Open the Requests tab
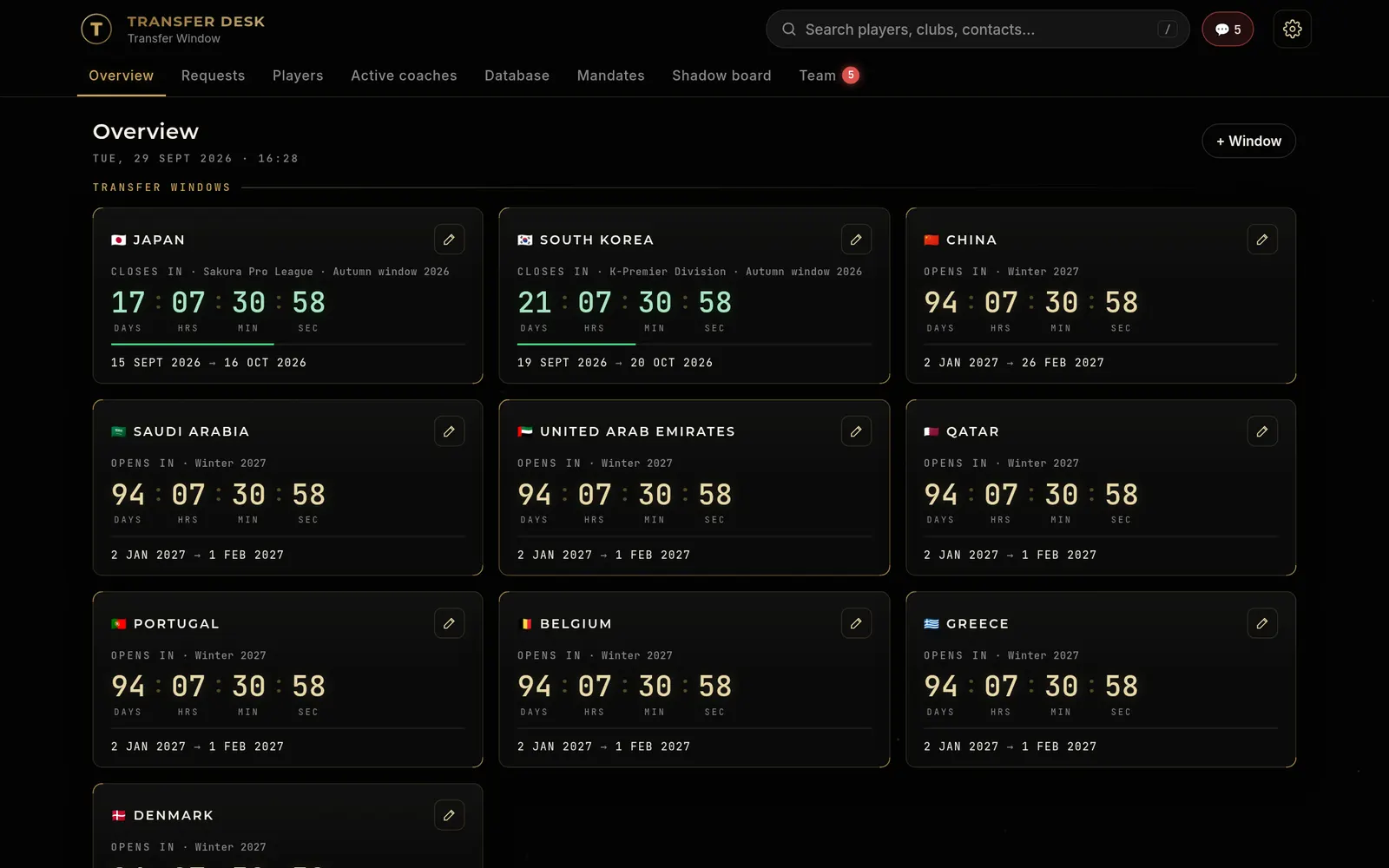This screenshot has width=1389, height=868. 213,76
